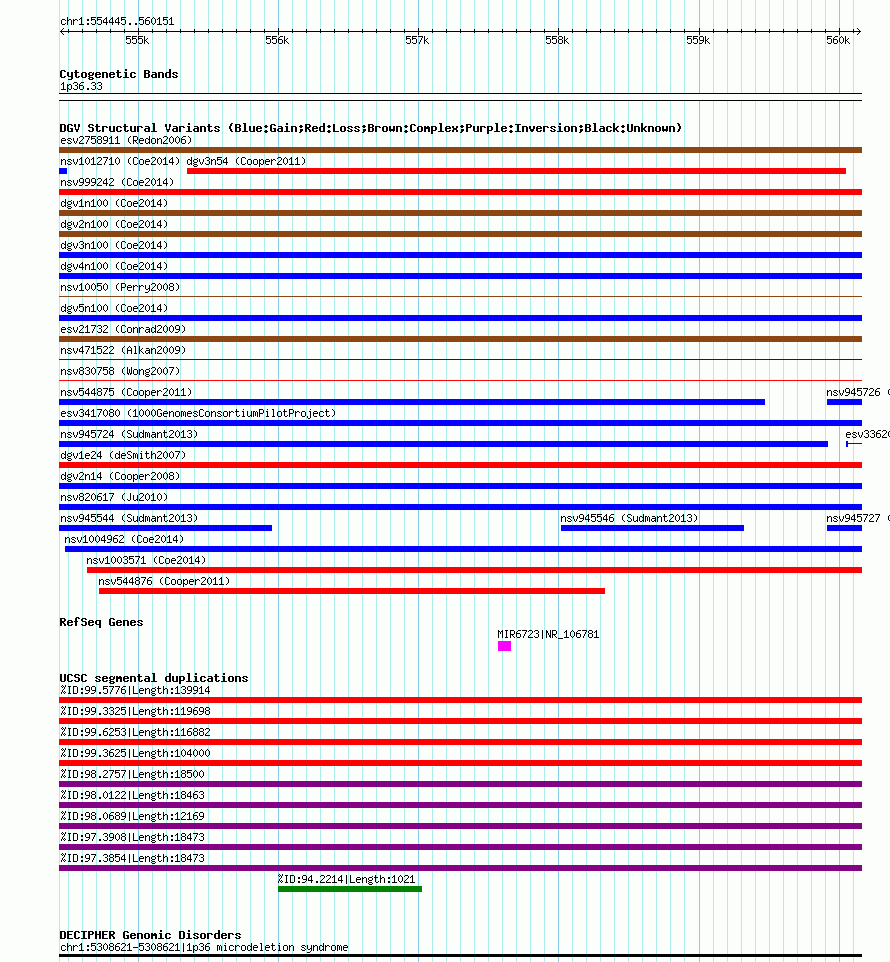Click the chr1:554445..560151 coordinates label
Viewport: 890px width, 962px height.
[117, 21]
